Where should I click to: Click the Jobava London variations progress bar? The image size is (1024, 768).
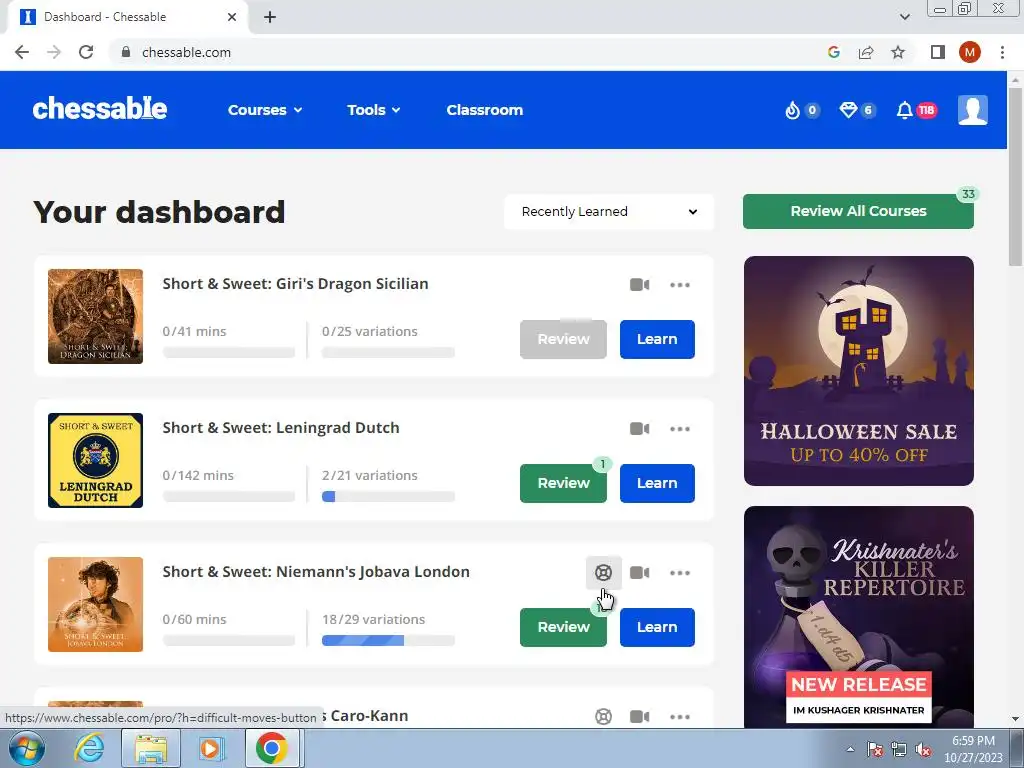pos(388,641)
